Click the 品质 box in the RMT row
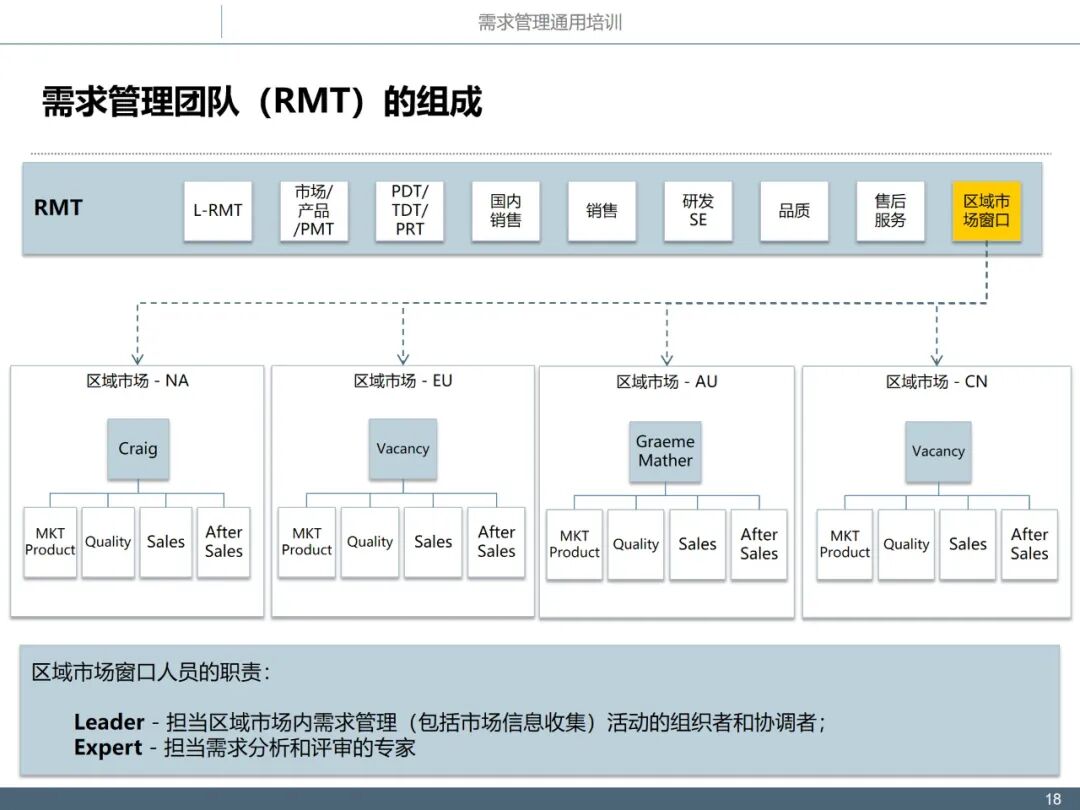Image resolution: width=1080 pixels, height=810 pixels. [794, 211]
